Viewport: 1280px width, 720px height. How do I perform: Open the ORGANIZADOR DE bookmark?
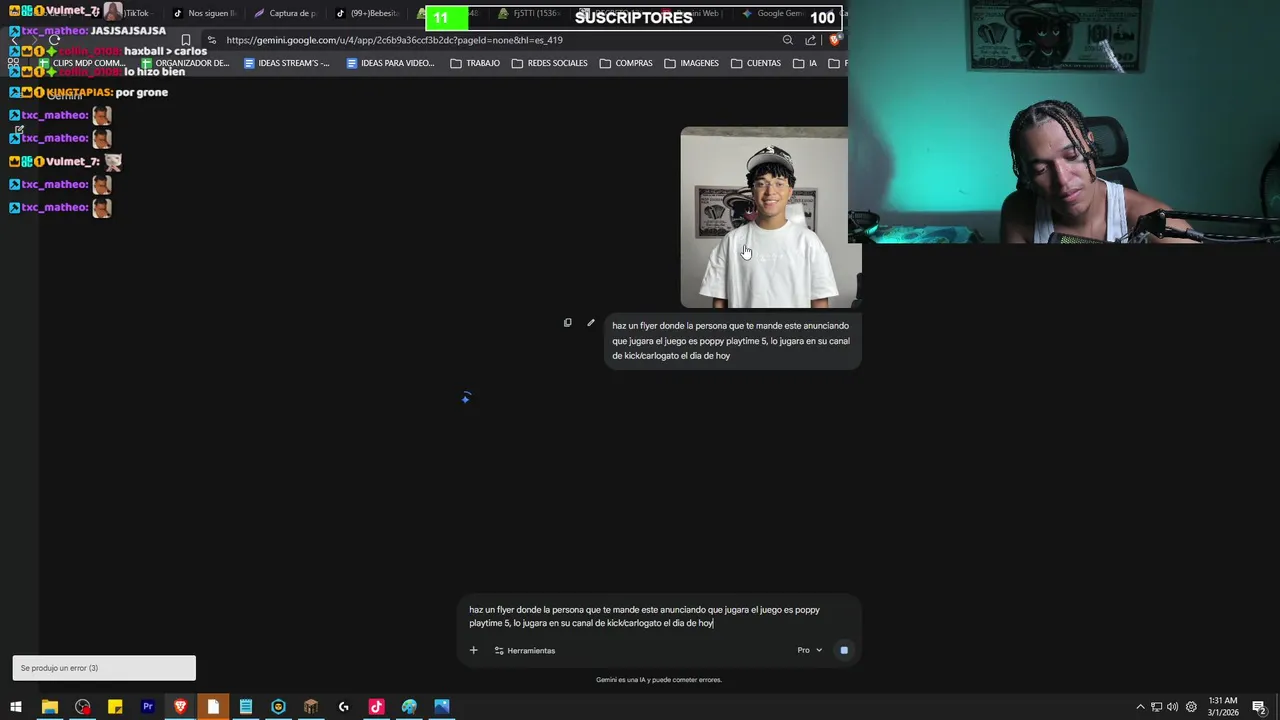(184, 63)
